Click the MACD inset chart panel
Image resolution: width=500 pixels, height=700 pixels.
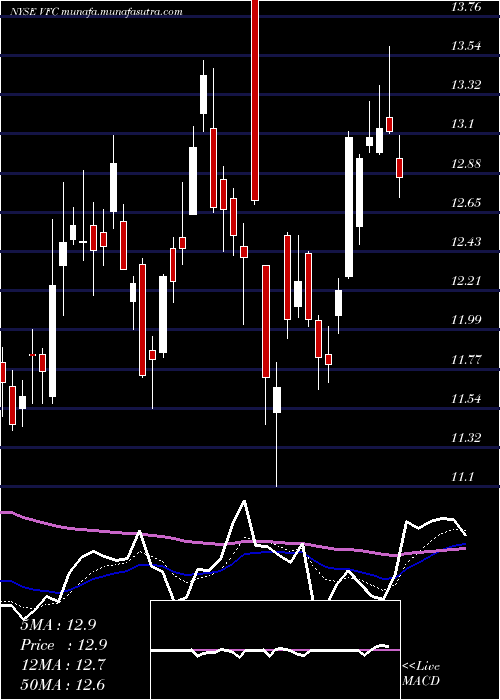point(275,650)
